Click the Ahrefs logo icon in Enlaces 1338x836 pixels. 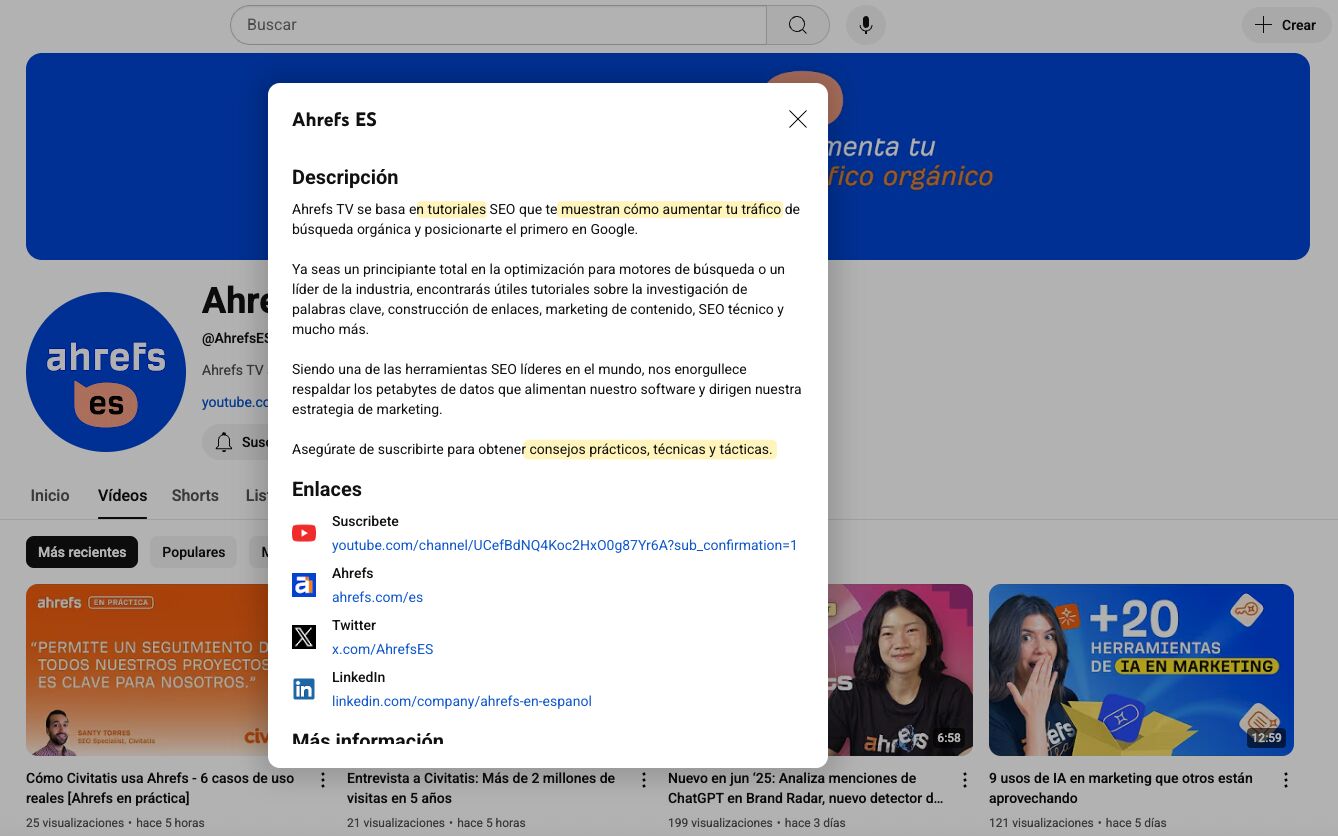tap(304, 585)
